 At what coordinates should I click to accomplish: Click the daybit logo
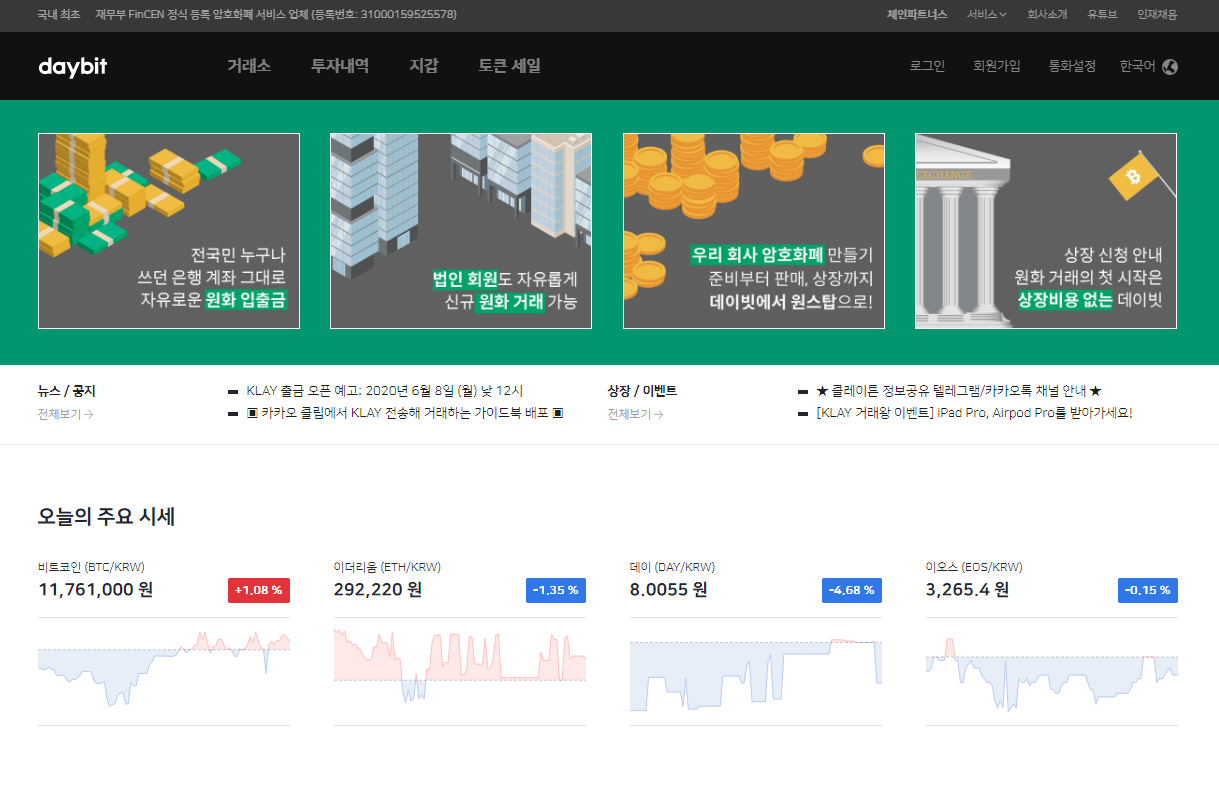click(73, 66)
